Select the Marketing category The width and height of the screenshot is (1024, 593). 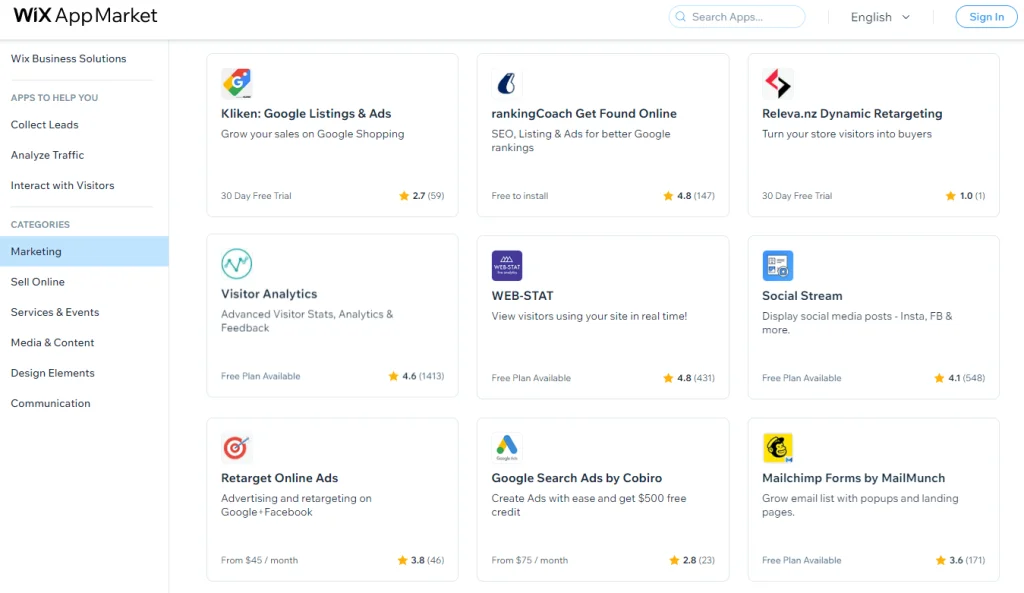click(36, 252)
